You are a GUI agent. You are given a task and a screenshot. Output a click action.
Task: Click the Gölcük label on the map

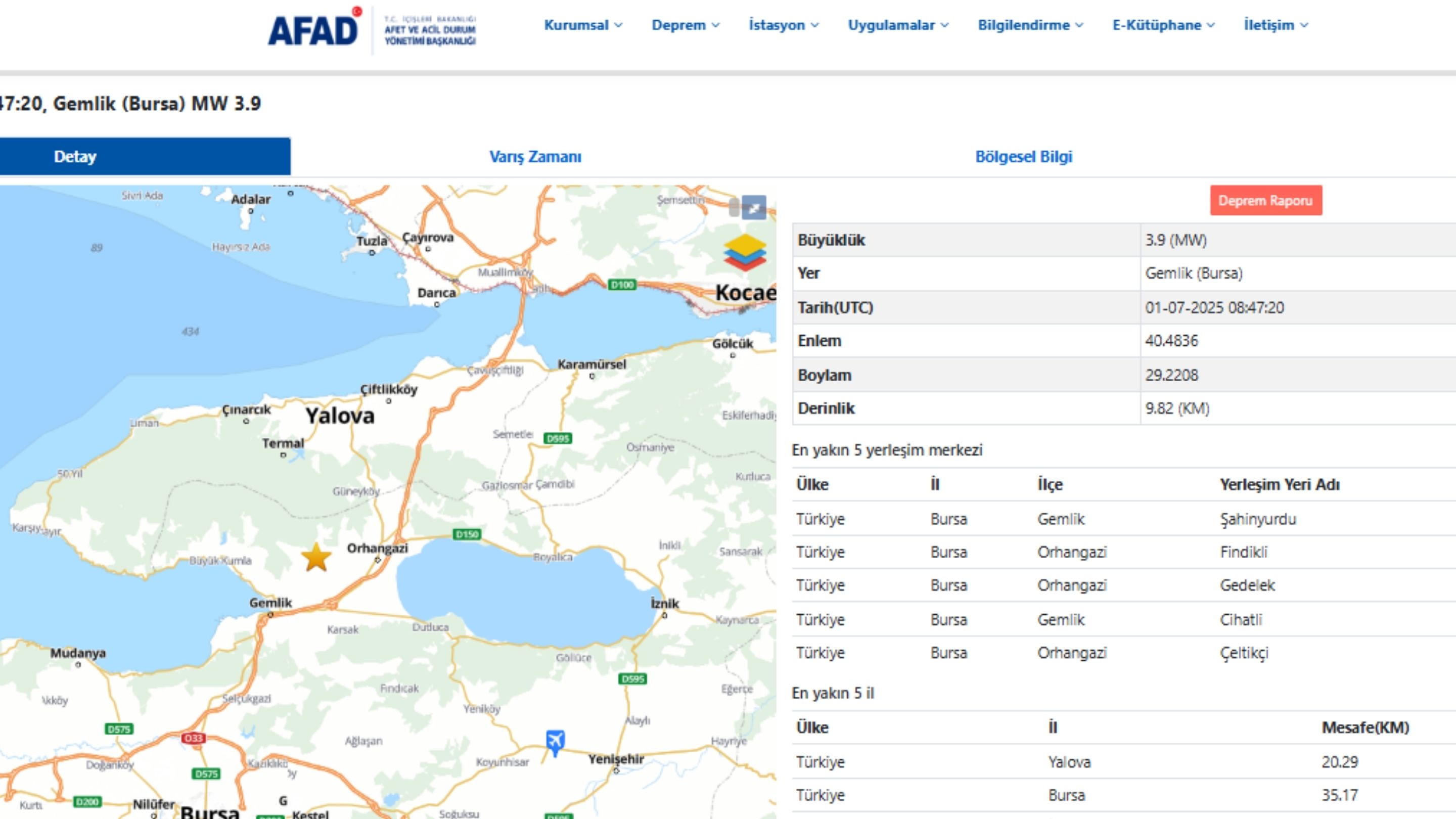pyautogui.click(x=733, y=344)
